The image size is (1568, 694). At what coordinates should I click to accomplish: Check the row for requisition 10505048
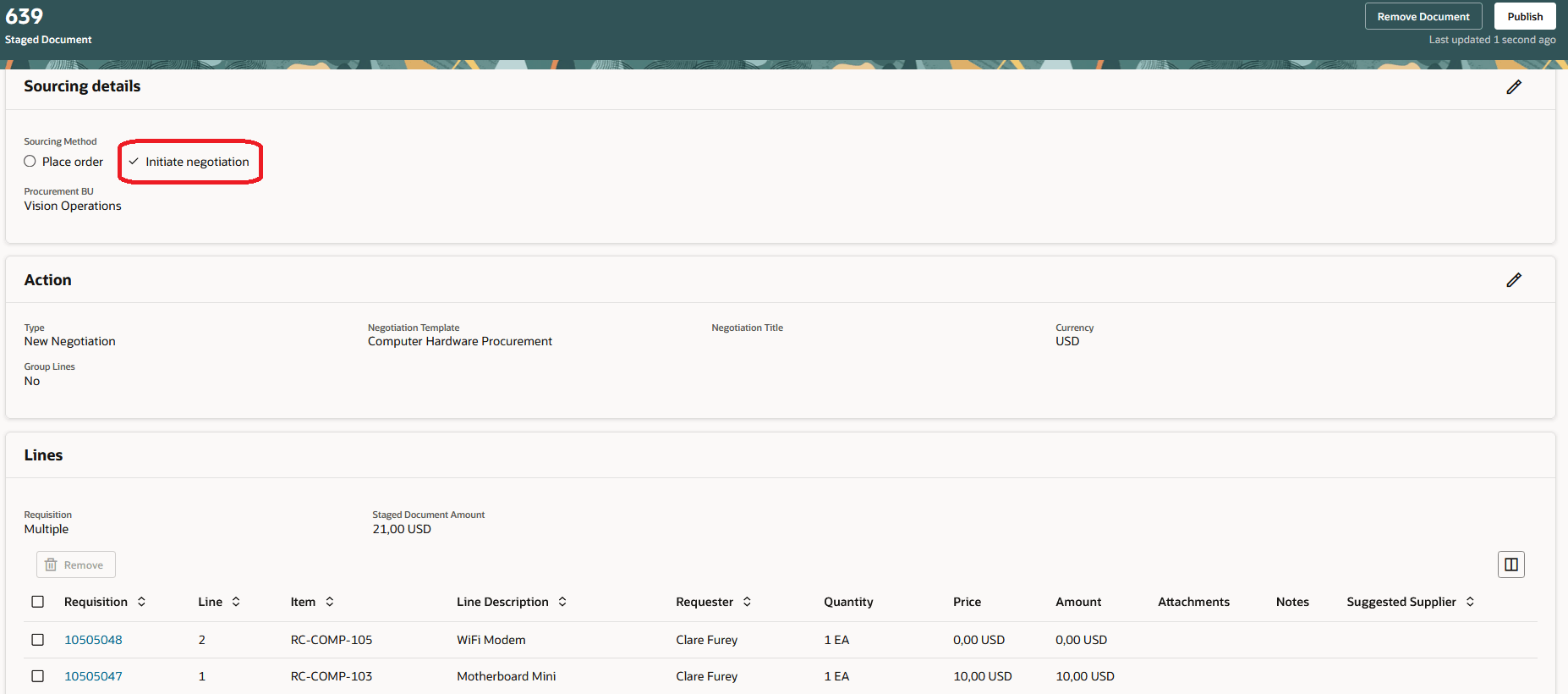point(38,640)
